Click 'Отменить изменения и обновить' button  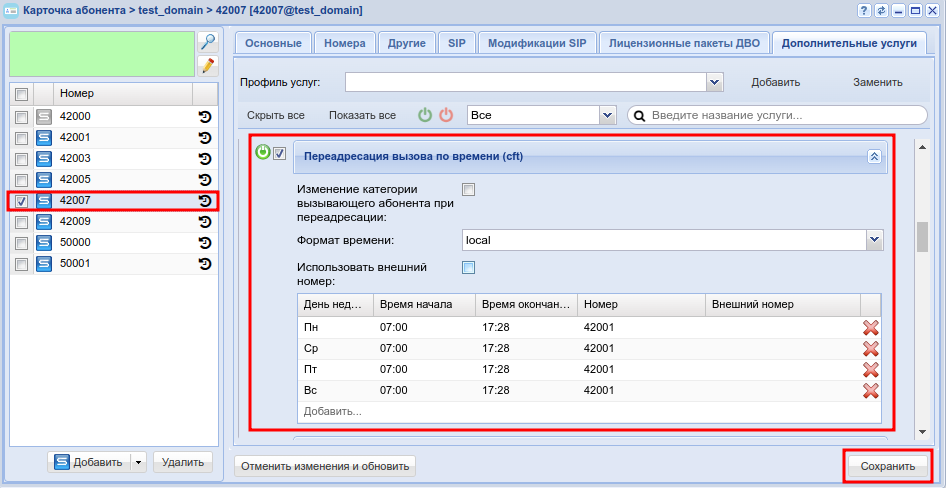(x=325, y=466)
